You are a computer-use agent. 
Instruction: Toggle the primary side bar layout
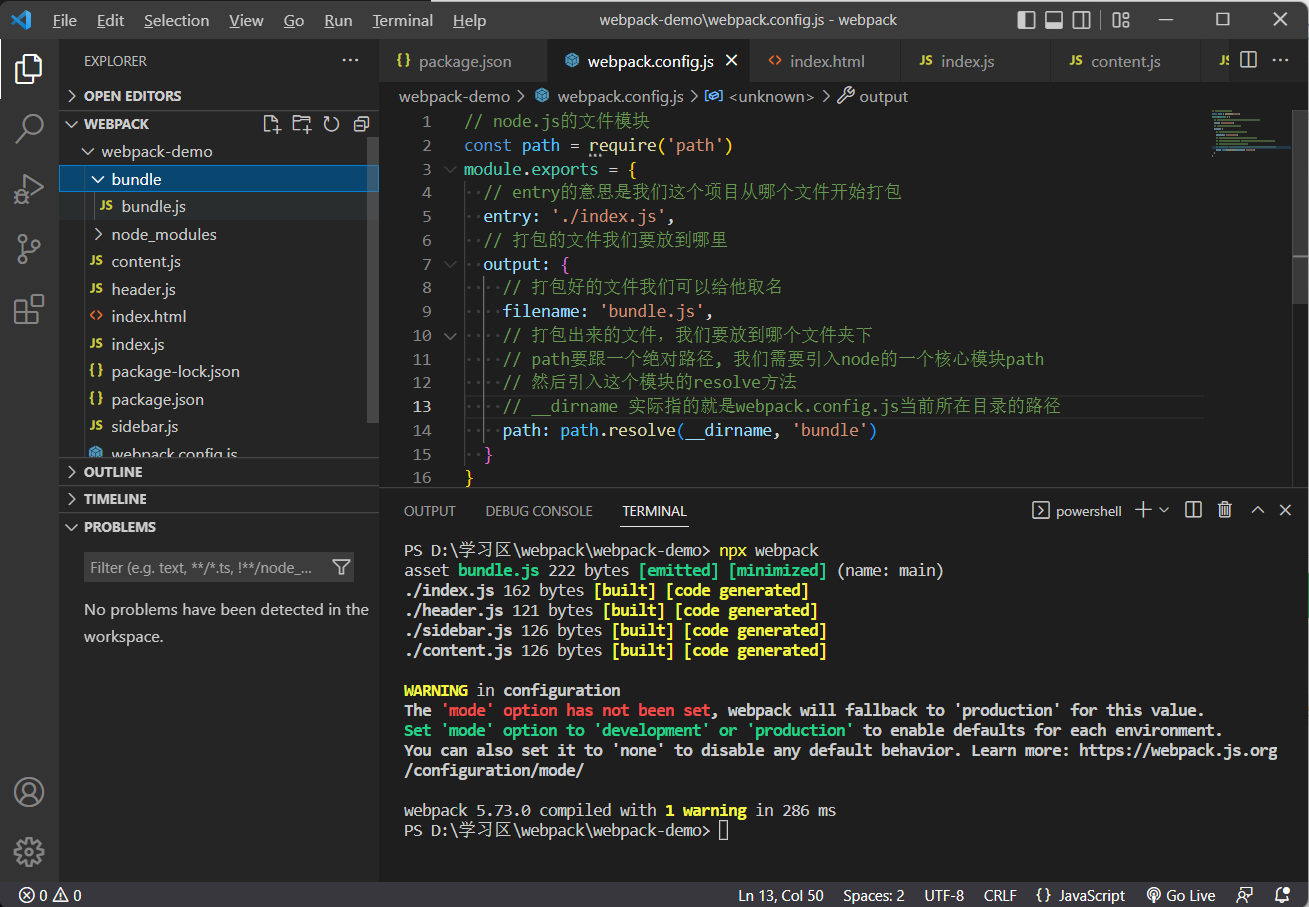(1026, 20)
